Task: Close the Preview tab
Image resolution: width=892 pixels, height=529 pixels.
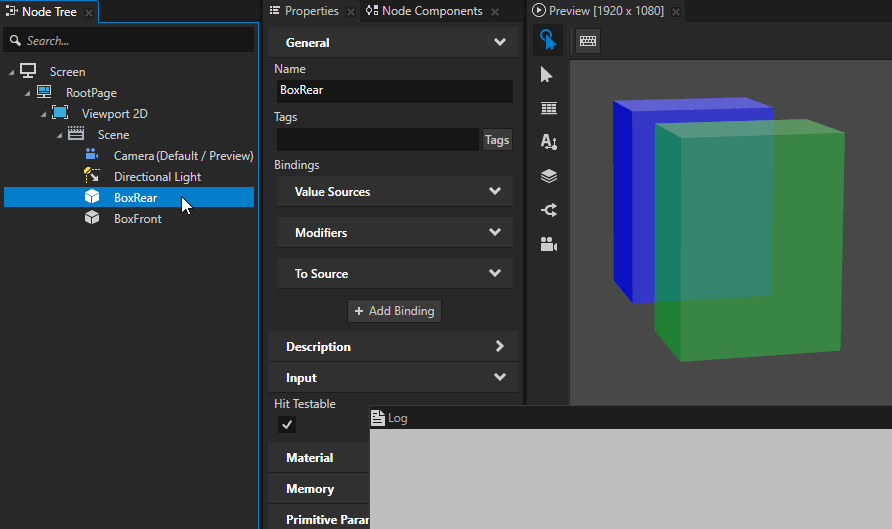Action: click(x=676, y=12)
